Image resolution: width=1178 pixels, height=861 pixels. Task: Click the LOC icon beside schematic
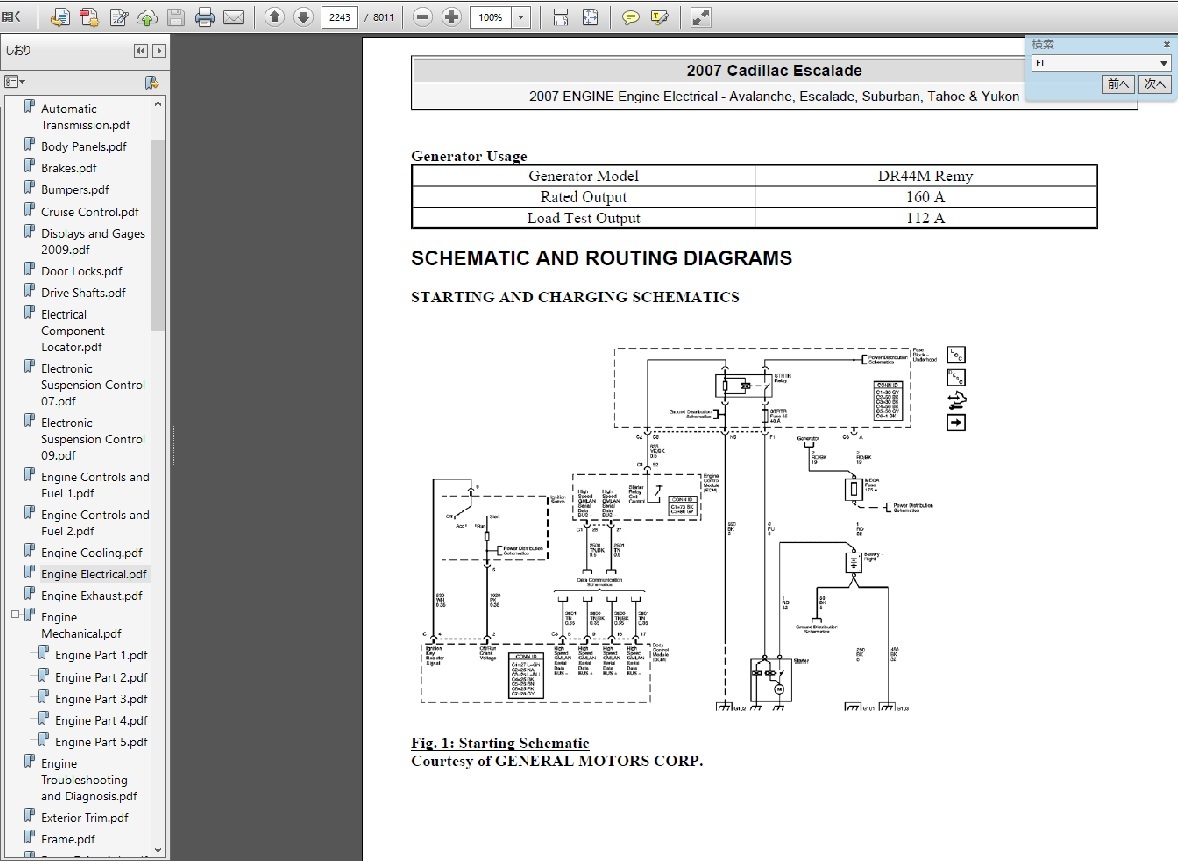[956, 355]
